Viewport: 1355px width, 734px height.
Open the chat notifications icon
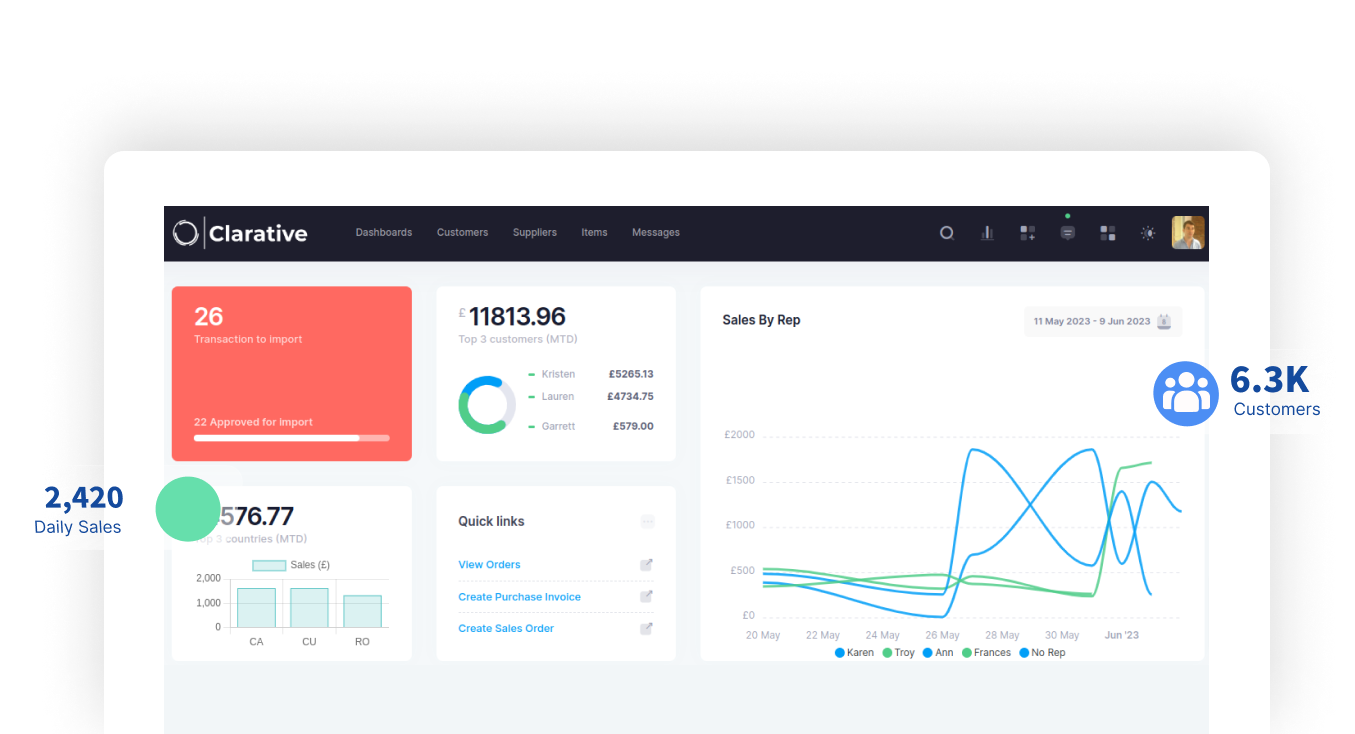(x=1067, y=233)
